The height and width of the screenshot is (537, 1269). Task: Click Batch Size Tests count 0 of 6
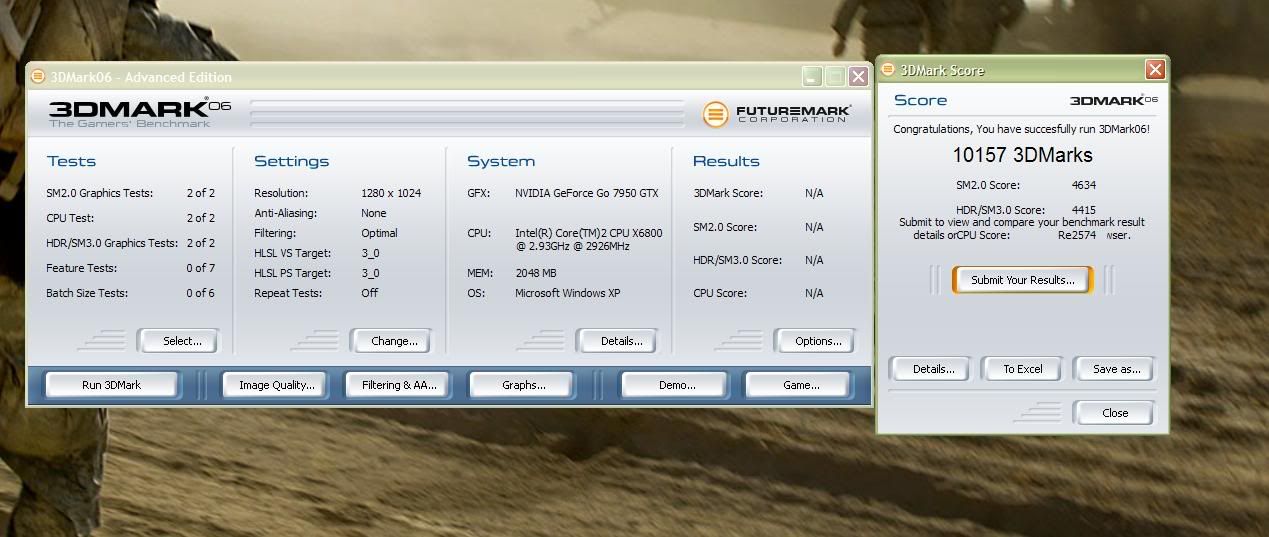coord(200,293)
